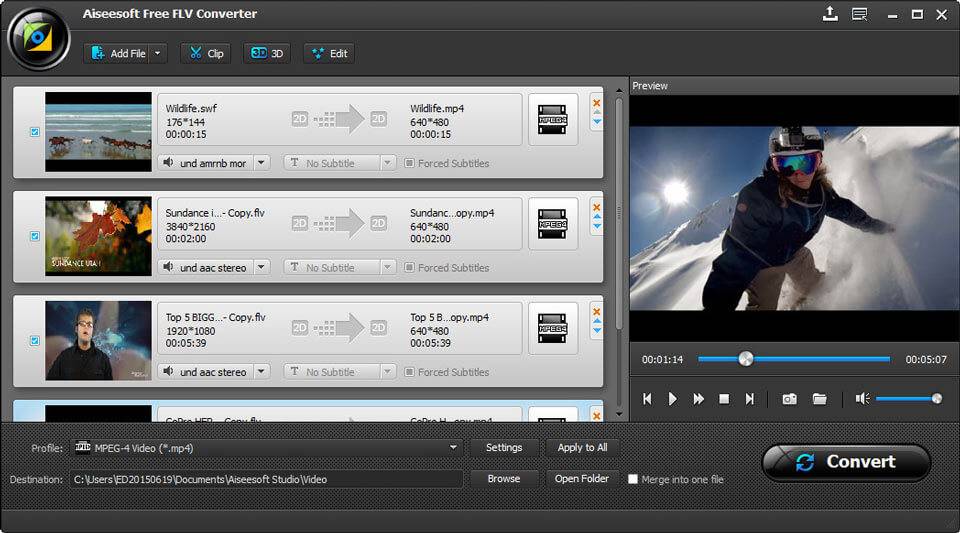This screenshot has width=960, height=533.
Task: Jump to previous item in preview
Action: (647, 399)
